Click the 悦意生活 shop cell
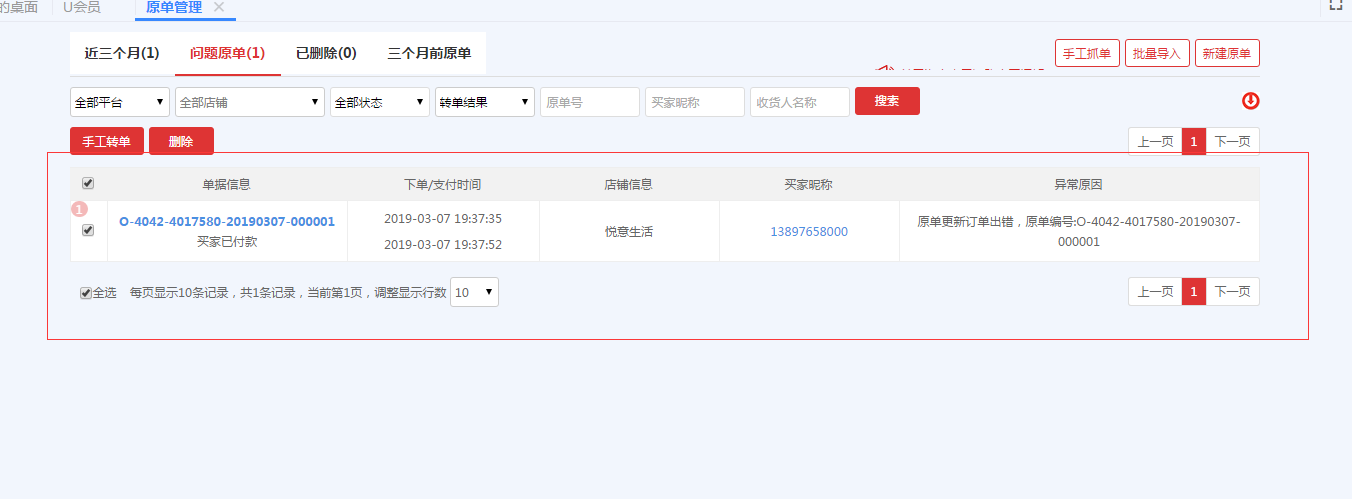Image resolution: width=1352 pixels, height=499 pixels. coord(629,232)
